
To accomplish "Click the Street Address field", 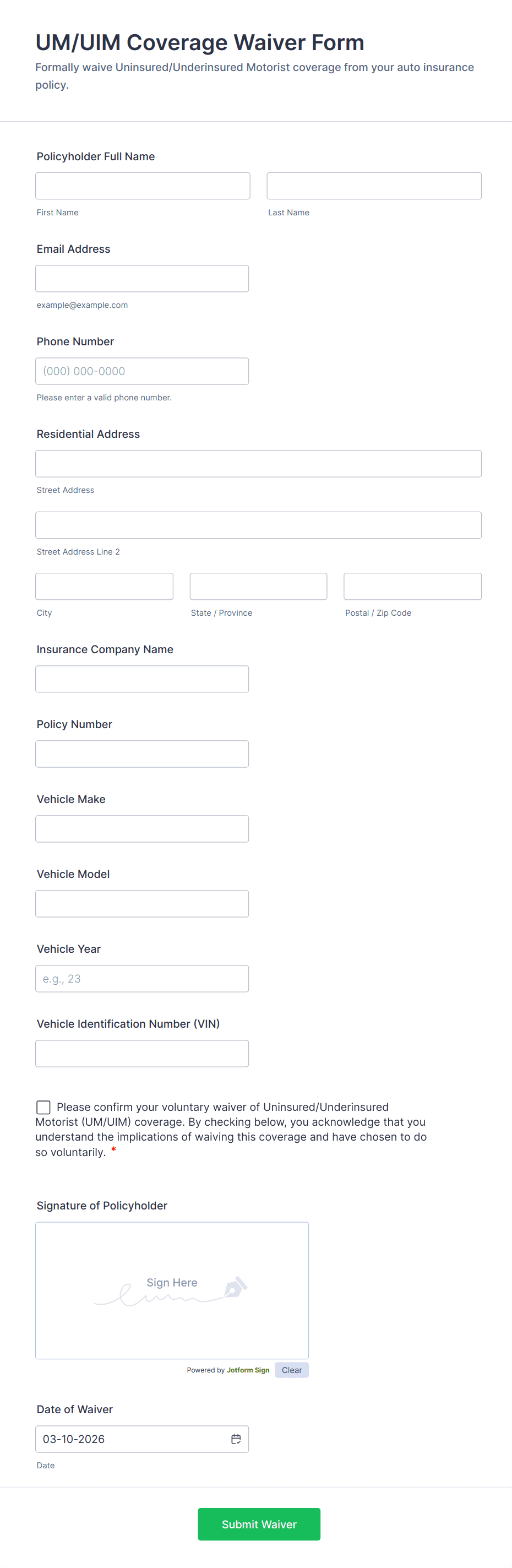I will (258, 463).
